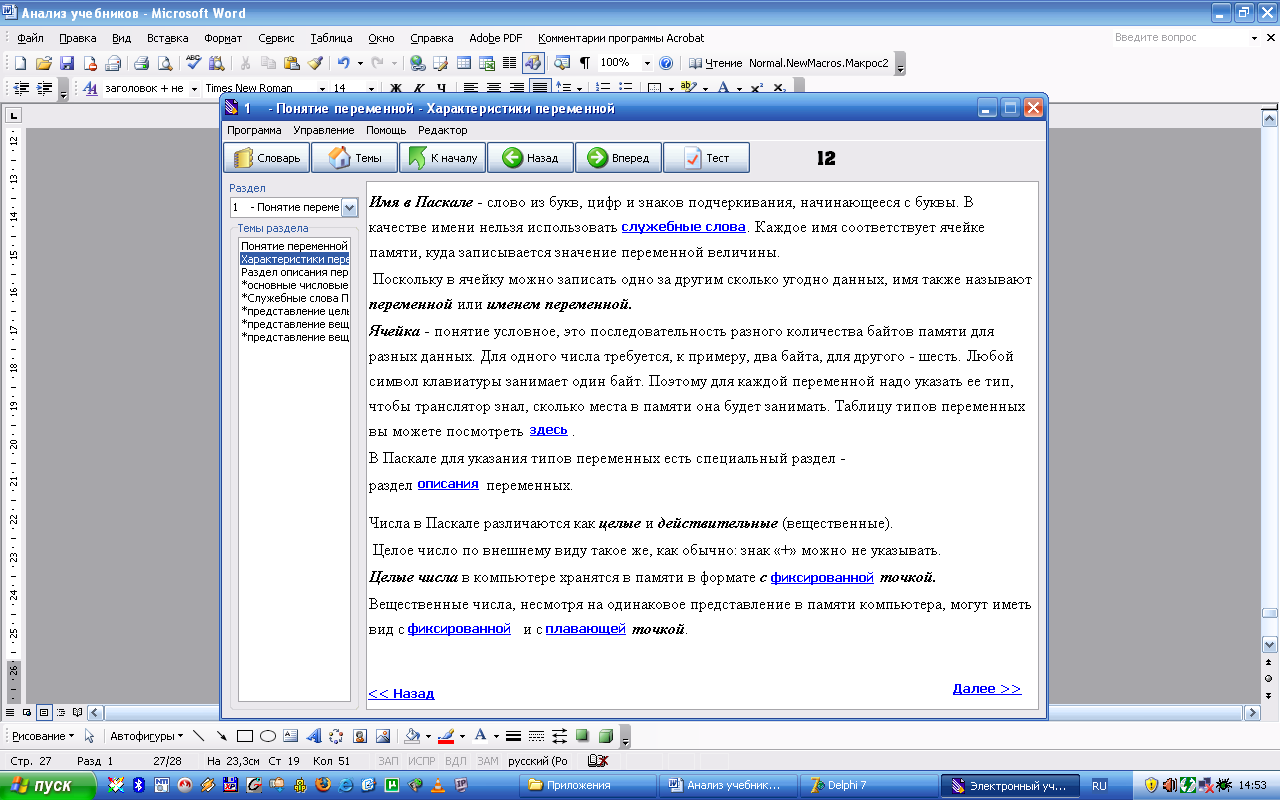
Task: Toggle ВДЛ extend selection indicator
Action: click(455, 762)
